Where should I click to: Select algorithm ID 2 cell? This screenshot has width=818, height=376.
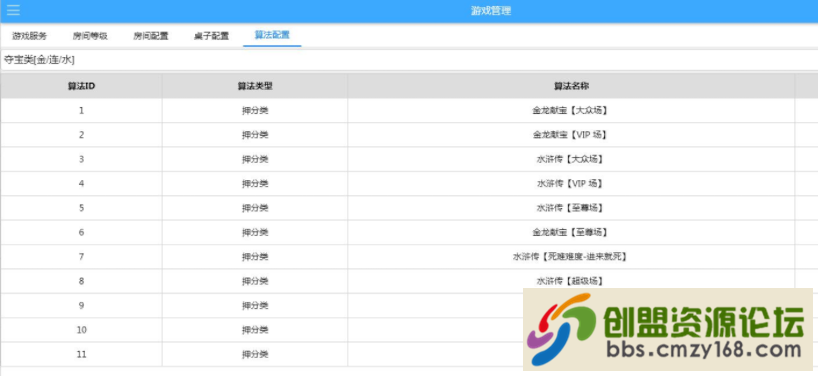(81, 135)
